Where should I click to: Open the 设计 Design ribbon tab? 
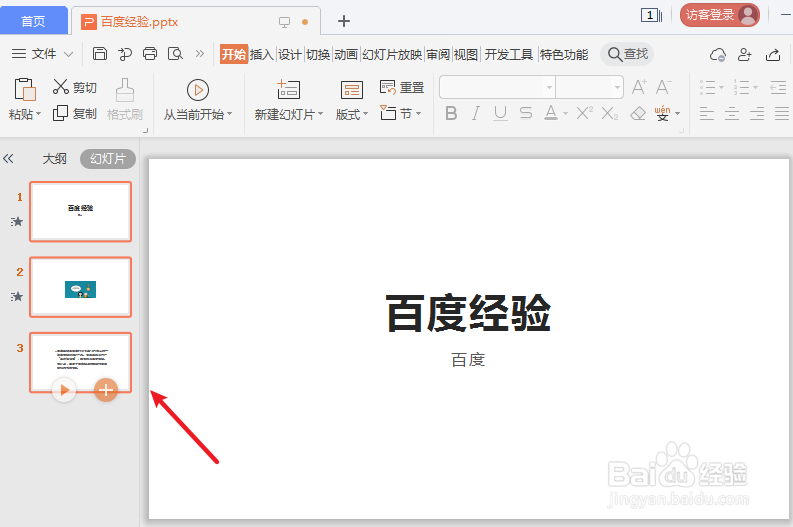pos(290,54)
